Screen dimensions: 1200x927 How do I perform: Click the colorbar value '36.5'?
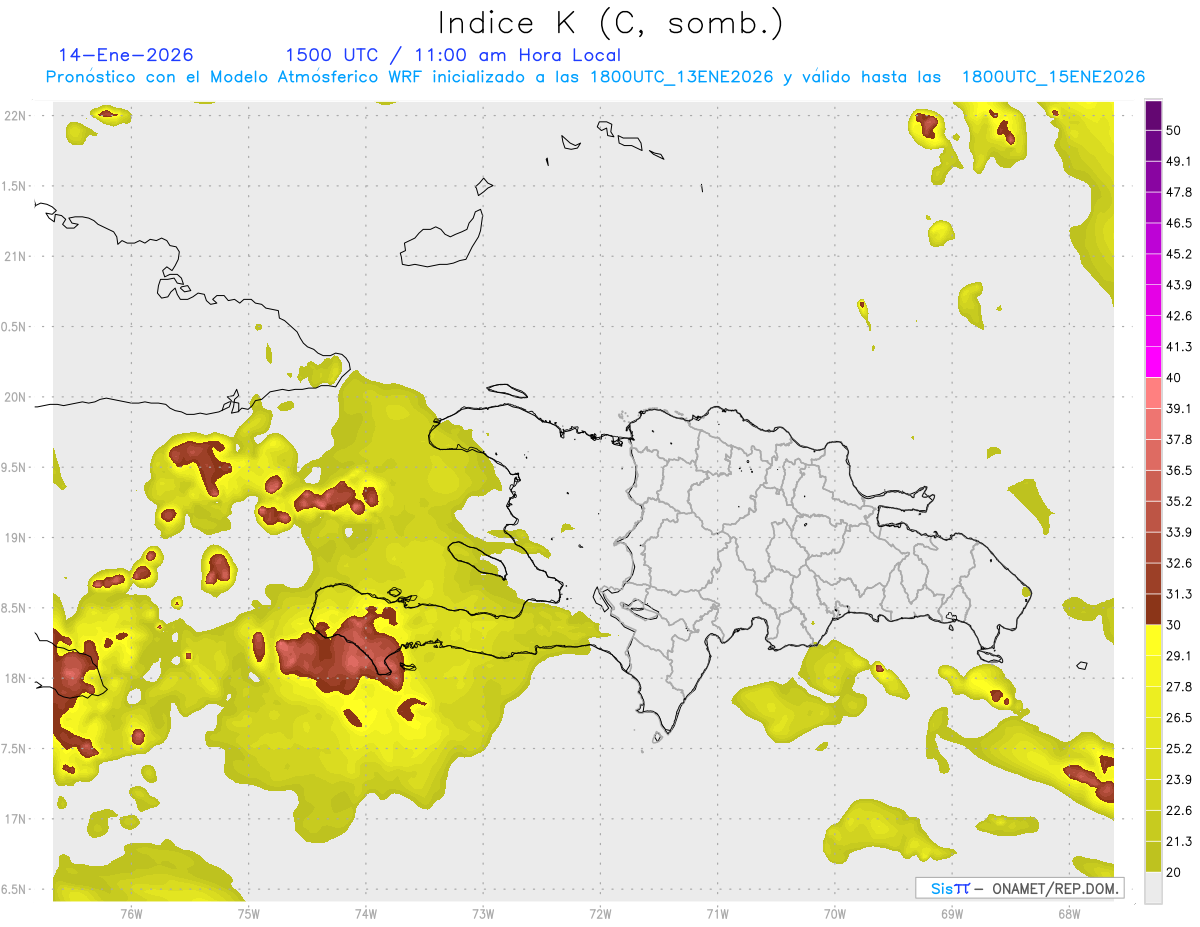pos(1179,470)
